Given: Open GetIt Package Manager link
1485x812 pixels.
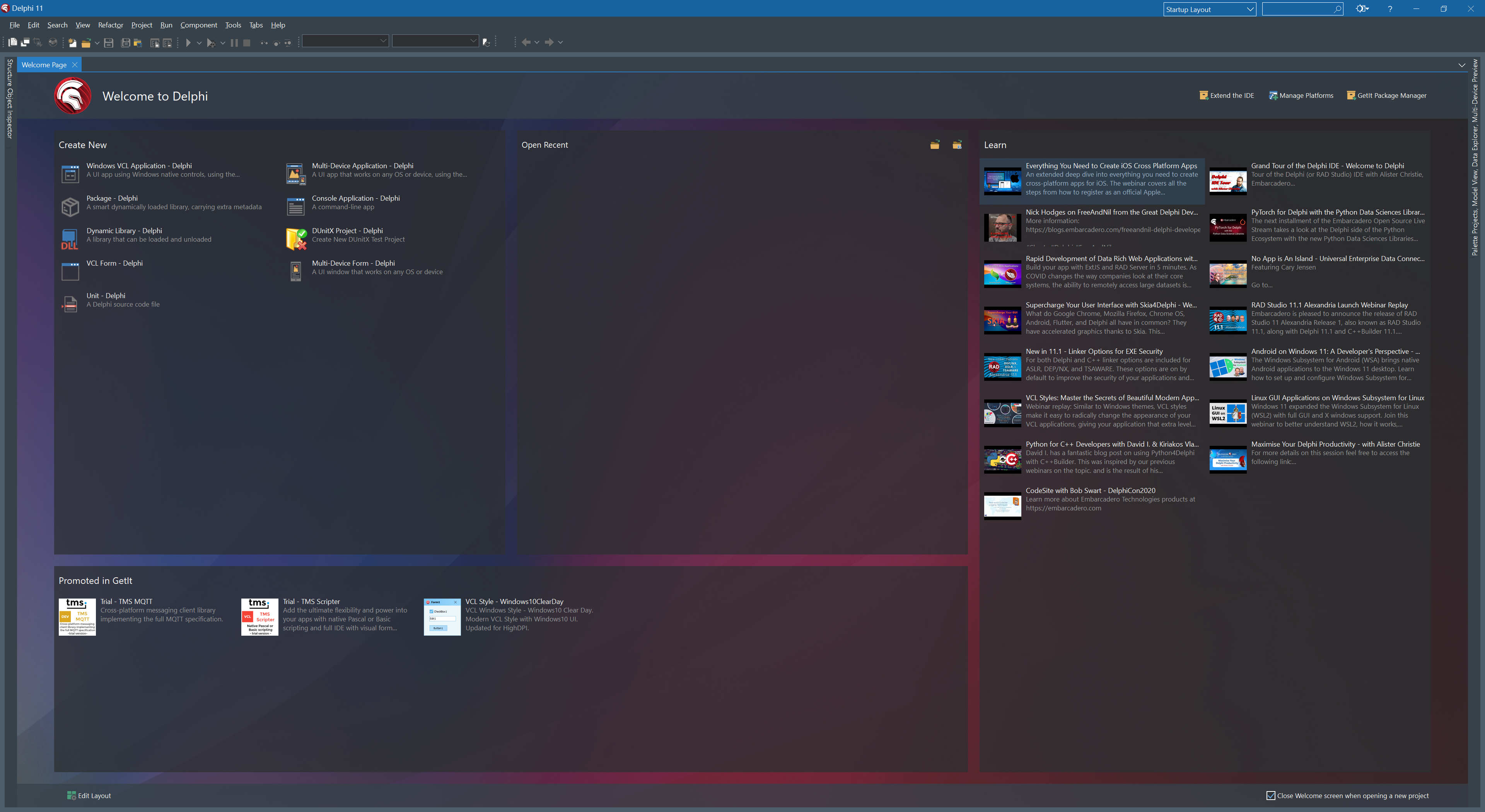Looking at the screenshot, I should [x=1386, y=95].
